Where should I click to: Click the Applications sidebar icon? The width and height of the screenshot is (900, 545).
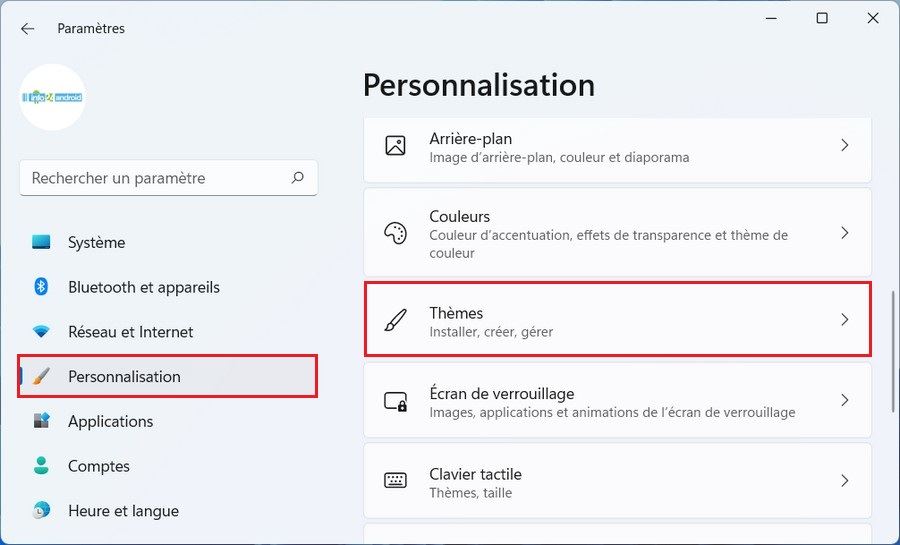[x=41, y=421]
